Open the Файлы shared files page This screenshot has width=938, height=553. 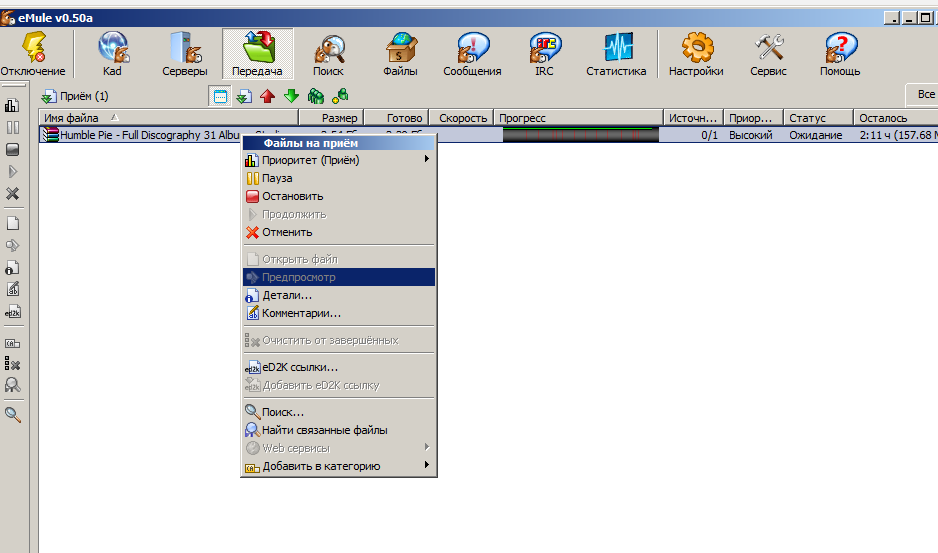pyautogui.click(x=400, y=54)
